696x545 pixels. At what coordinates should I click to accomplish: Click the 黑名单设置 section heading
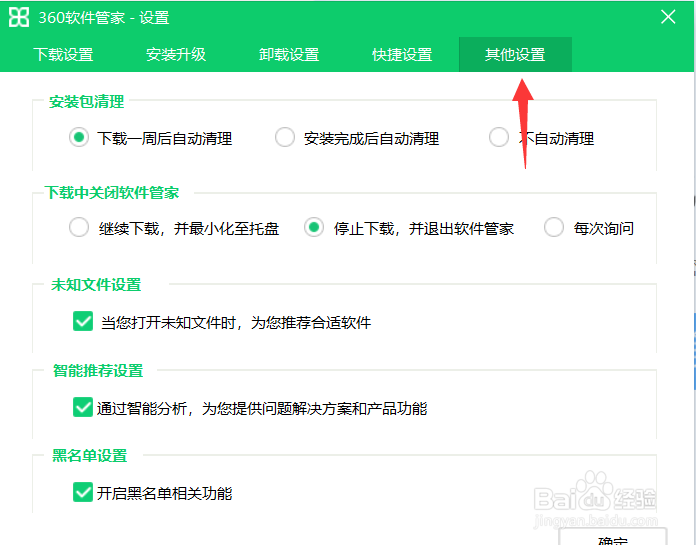[x=90, y=456]
